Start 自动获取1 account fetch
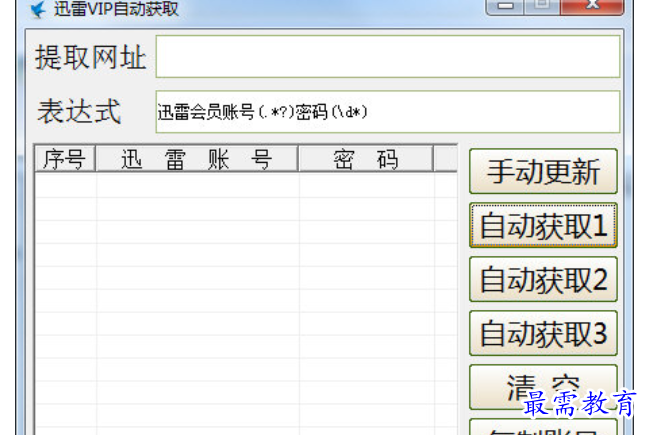 pos(543,225)
